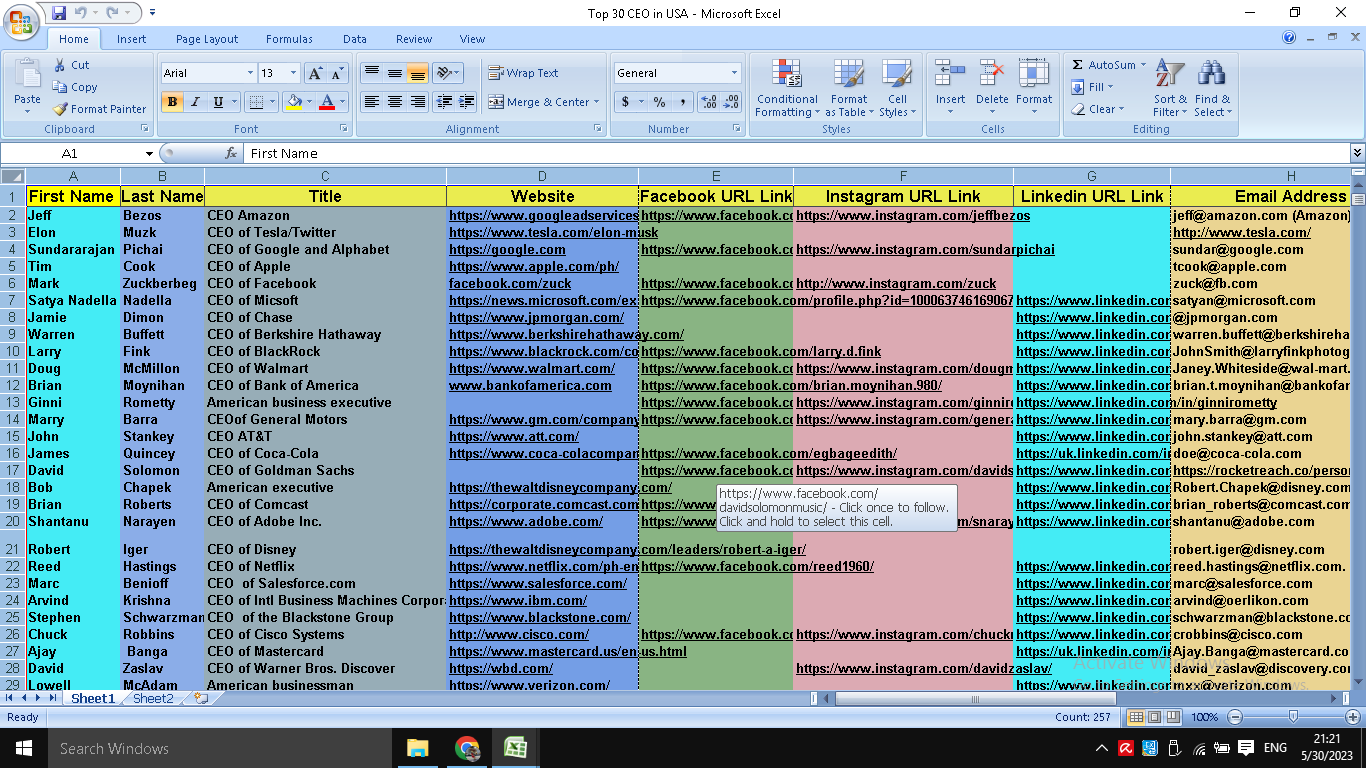
Task: Expand the Merge & Center dropdown arrow
Action: 596,102
